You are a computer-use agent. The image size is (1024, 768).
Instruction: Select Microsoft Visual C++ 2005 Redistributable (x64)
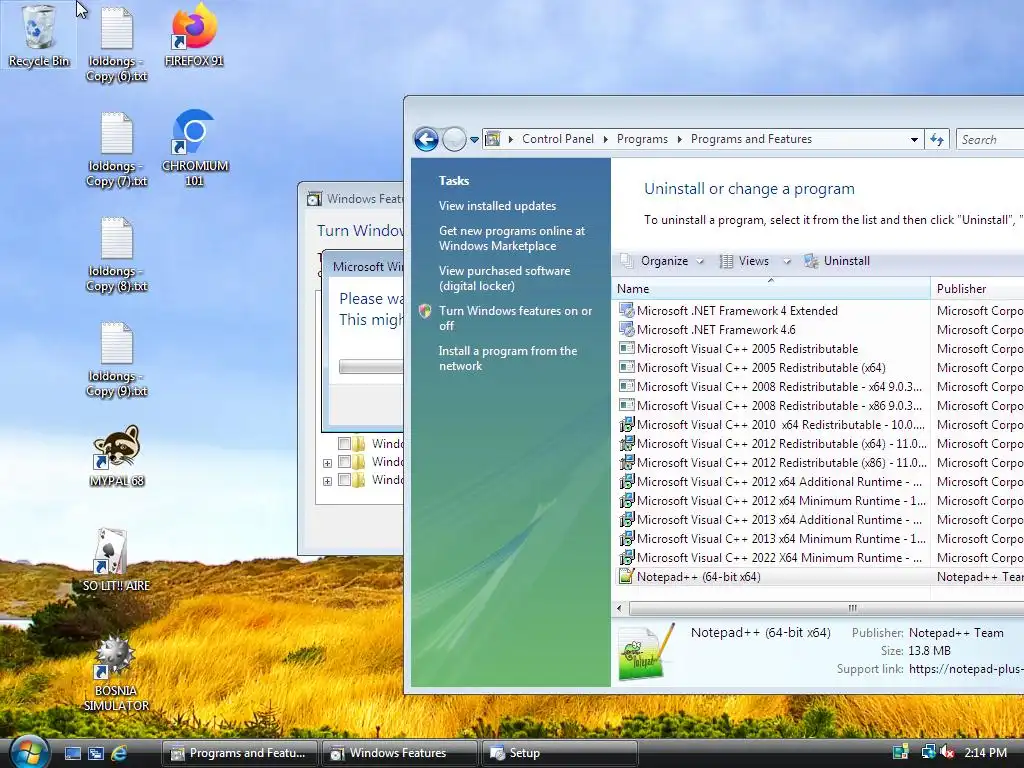761,368
